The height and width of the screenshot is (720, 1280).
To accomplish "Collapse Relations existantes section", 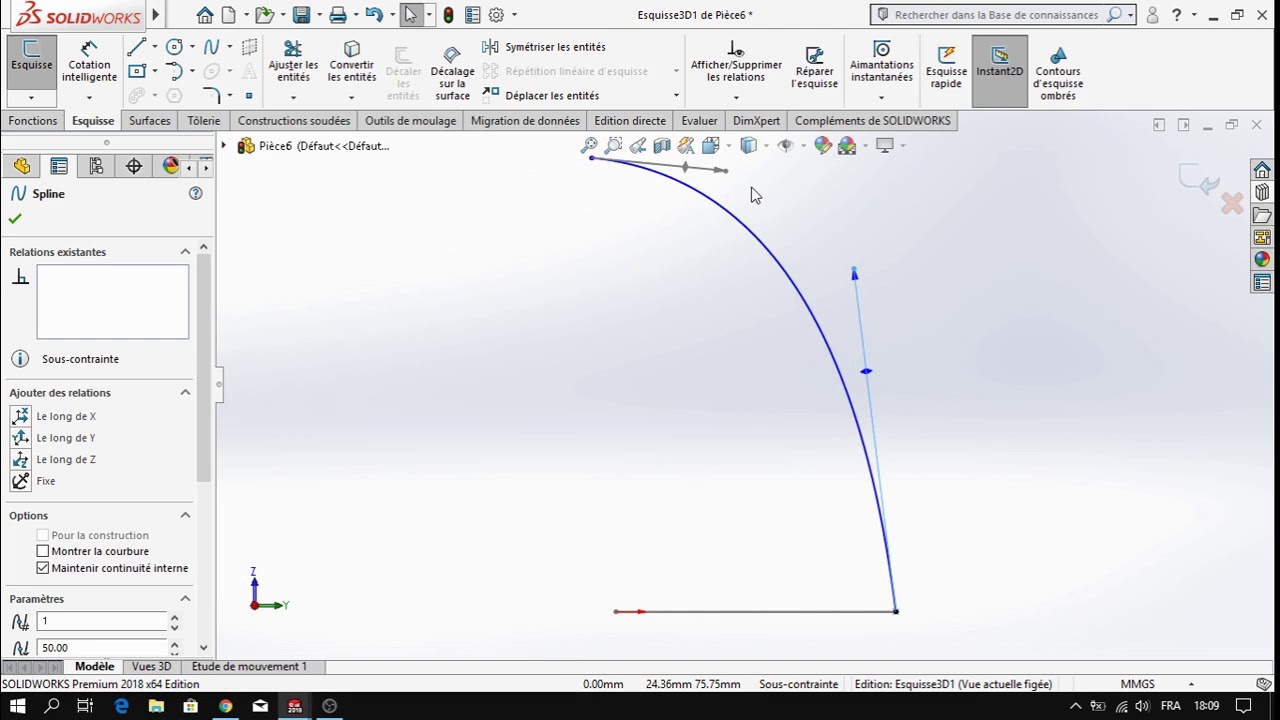I will pos(185,252).
